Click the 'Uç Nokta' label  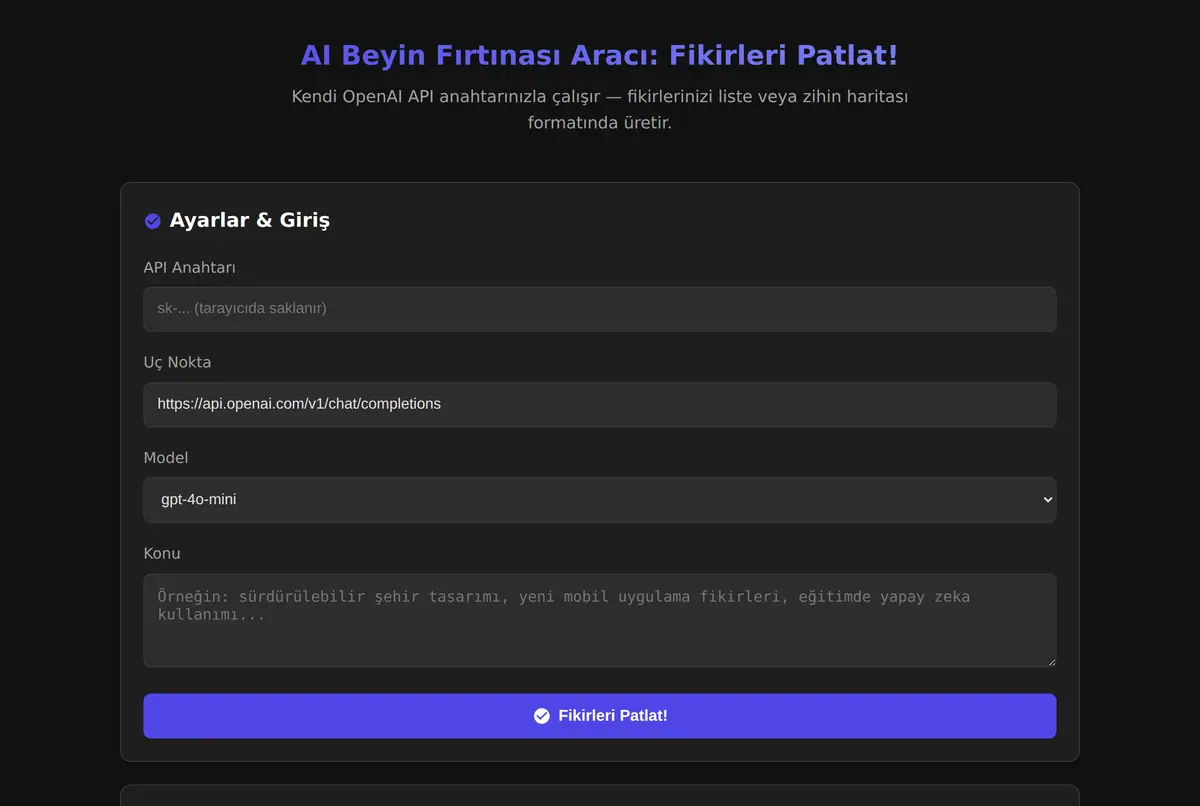[x=178, y=362]
